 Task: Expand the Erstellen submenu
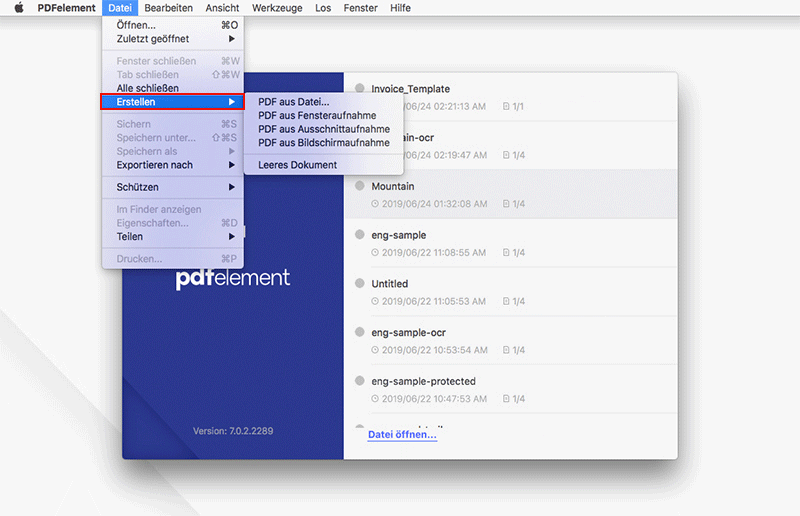pyautogui.click(x=173, y=102)
